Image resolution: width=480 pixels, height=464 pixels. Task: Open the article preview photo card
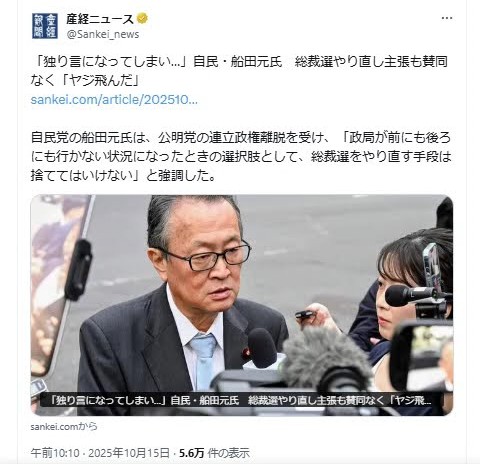[242, 305]
